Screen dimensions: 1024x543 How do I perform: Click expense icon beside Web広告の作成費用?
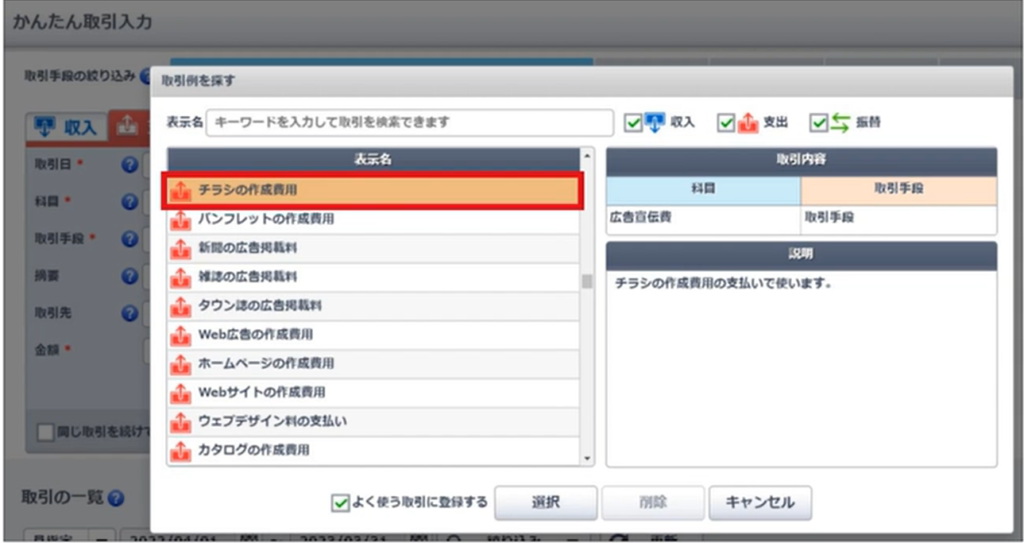pyautogui.click(x=181, y=335)
